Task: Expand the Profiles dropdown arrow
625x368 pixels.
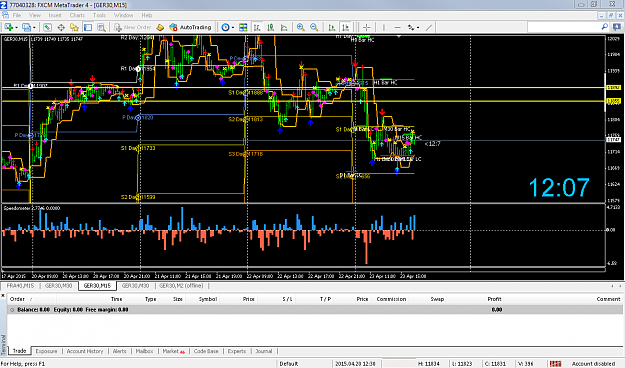Action: (x=34, y=28)
